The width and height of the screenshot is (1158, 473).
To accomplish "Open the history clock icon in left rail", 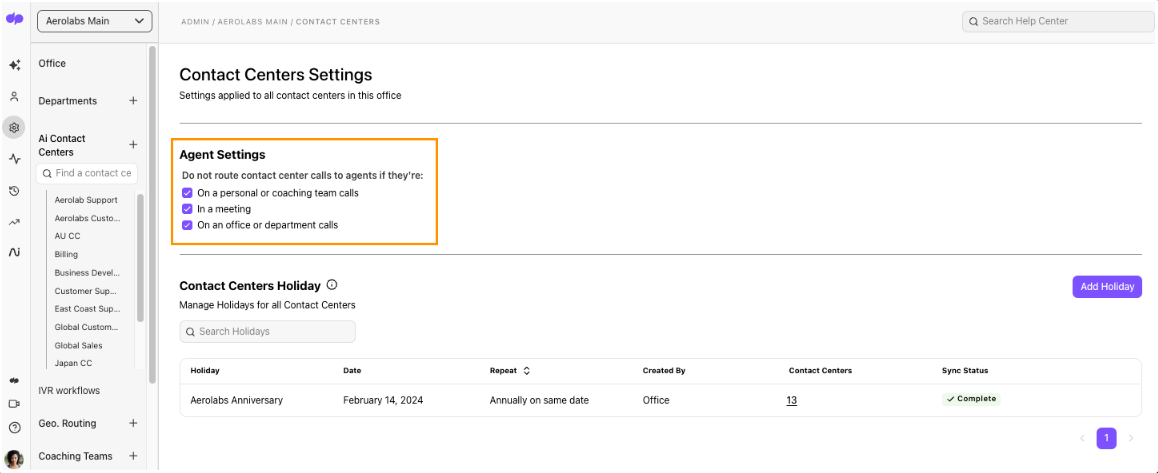I will 14,191.
